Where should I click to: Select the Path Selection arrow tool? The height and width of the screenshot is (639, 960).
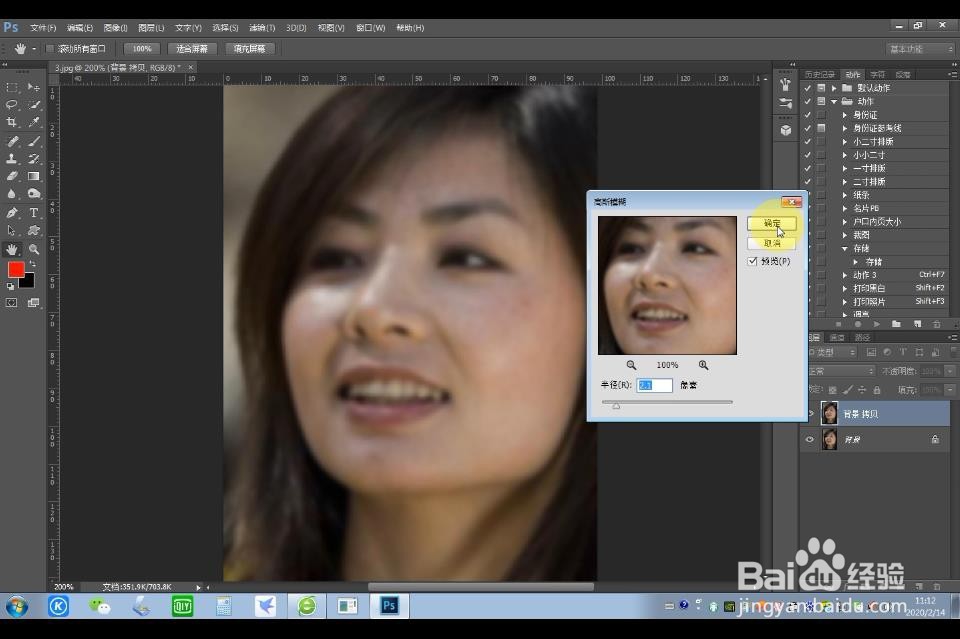12,230
